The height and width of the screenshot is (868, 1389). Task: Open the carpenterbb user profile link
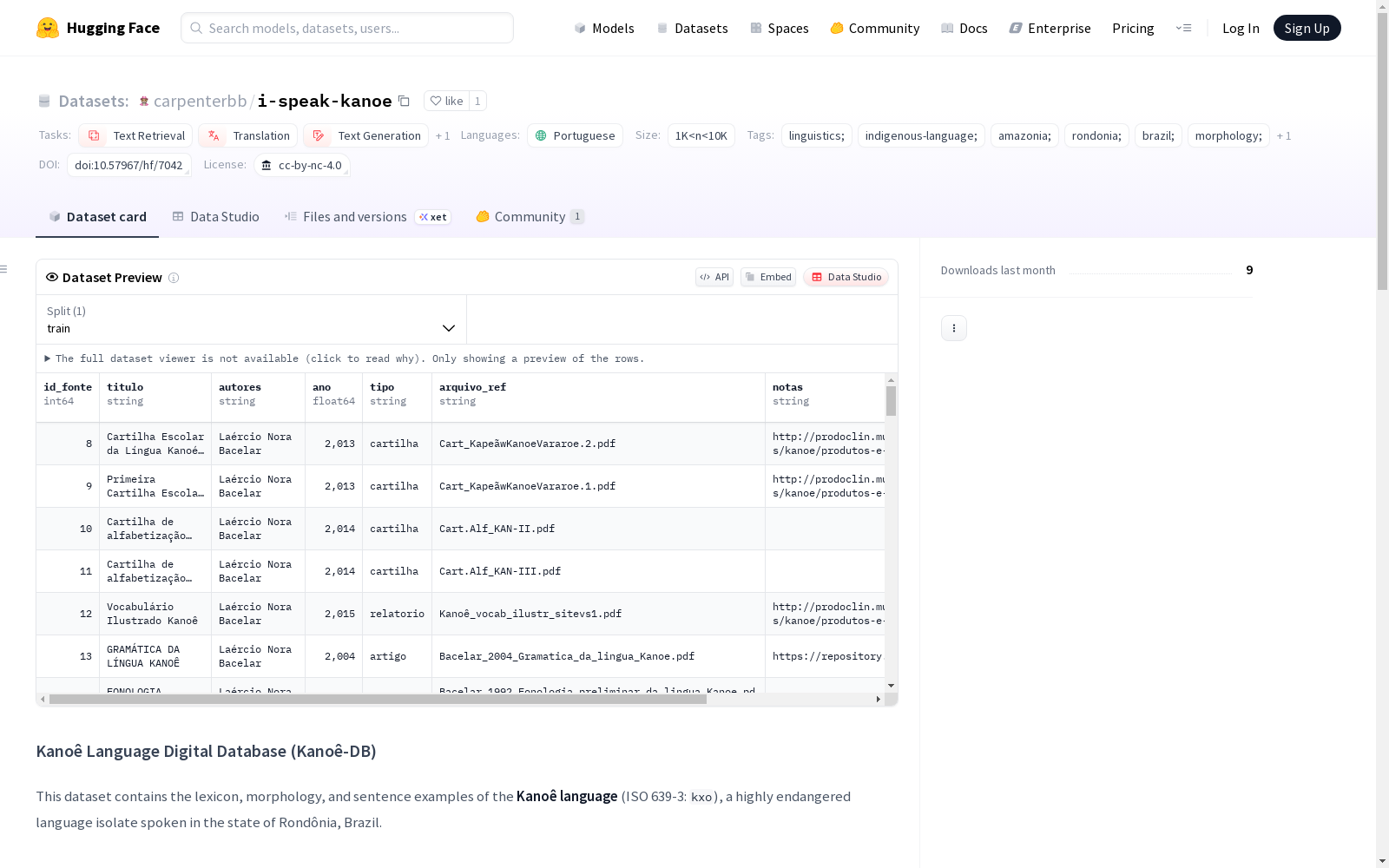coord(201,101)
